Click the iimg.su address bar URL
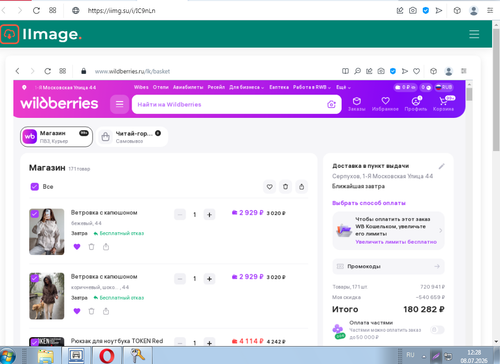The image size is (500, 364). tap(121, 11)
